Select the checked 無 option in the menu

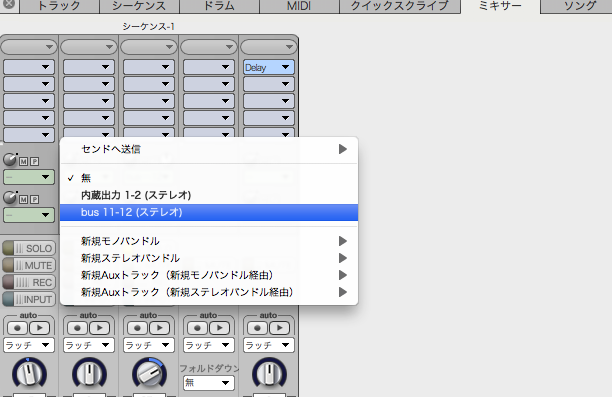(x=209, y=178)
